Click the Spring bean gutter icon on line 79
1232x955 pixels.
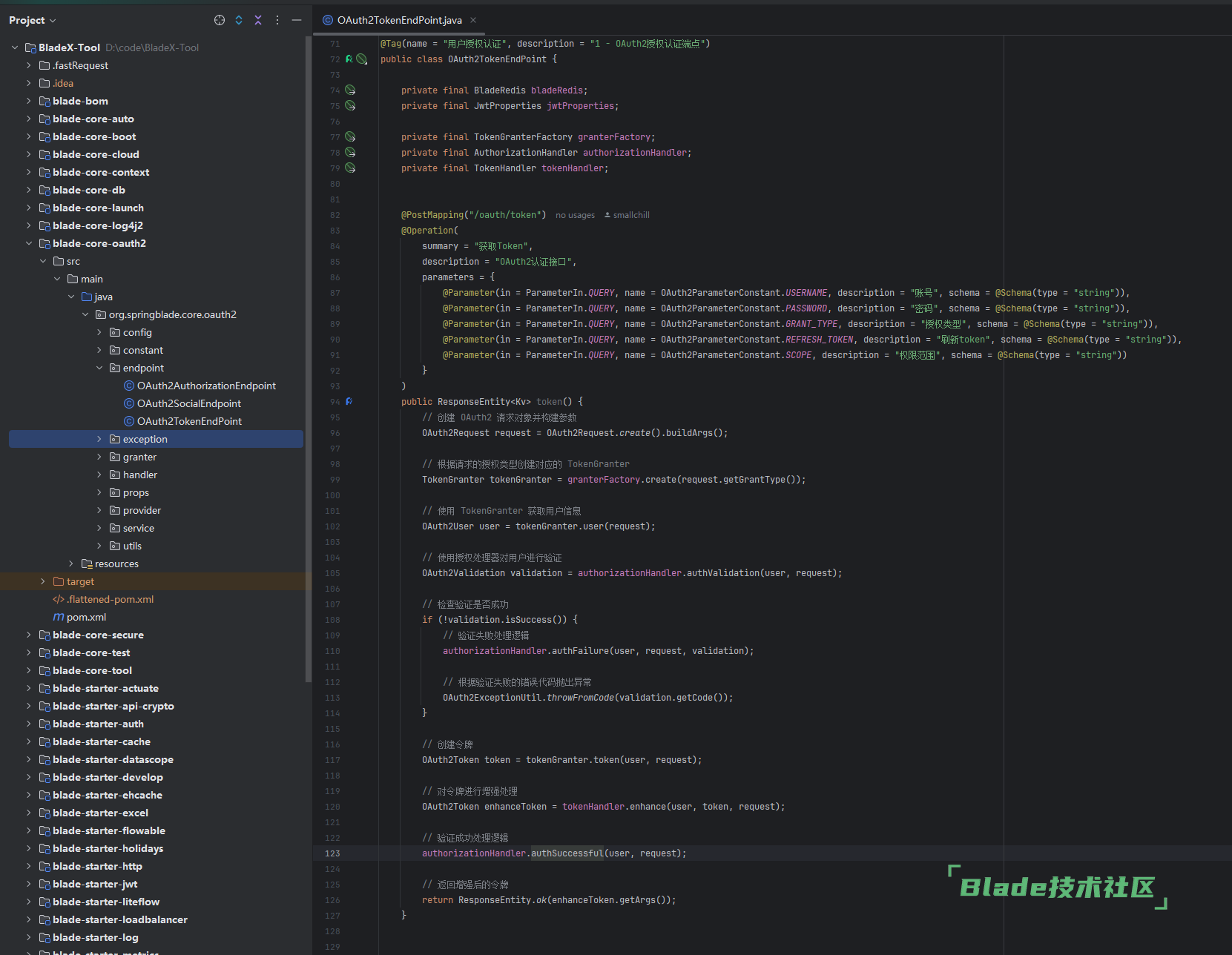pyautogui.click(x=350, y=168)
